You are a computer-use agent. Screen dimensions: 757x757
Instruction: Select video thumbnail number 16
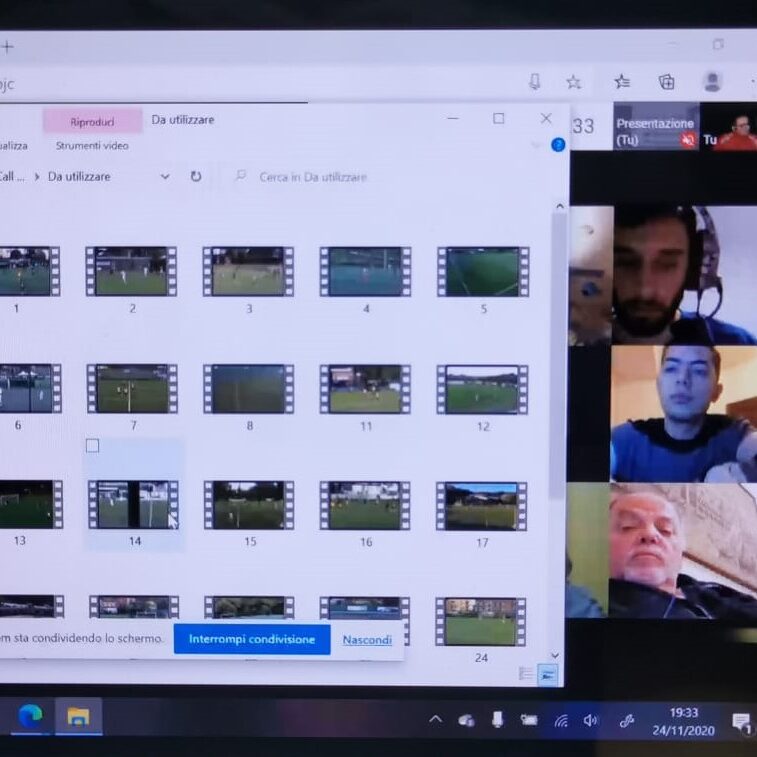(x=365, y=506)
